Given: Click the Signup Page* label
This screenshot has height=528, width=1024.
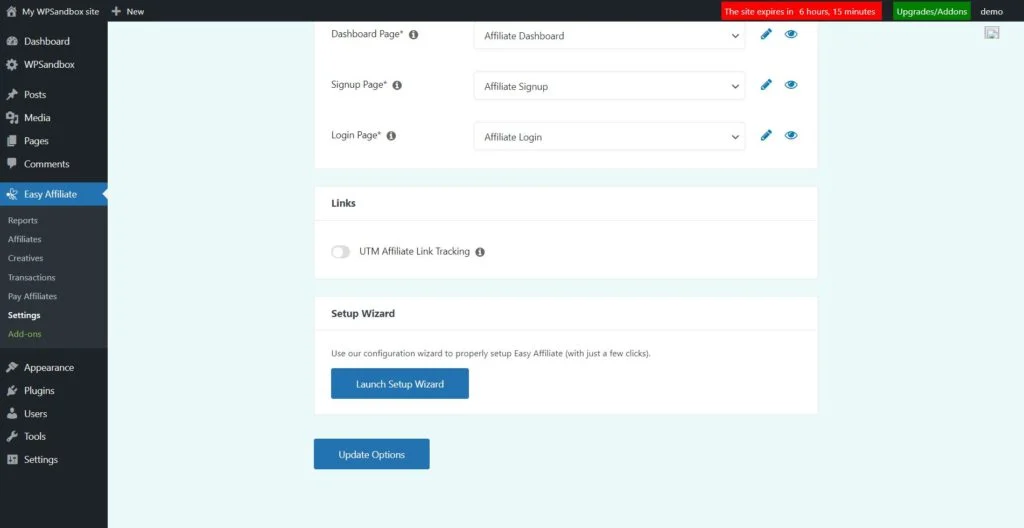Looking at the screenshot, I should pos(359,85).
